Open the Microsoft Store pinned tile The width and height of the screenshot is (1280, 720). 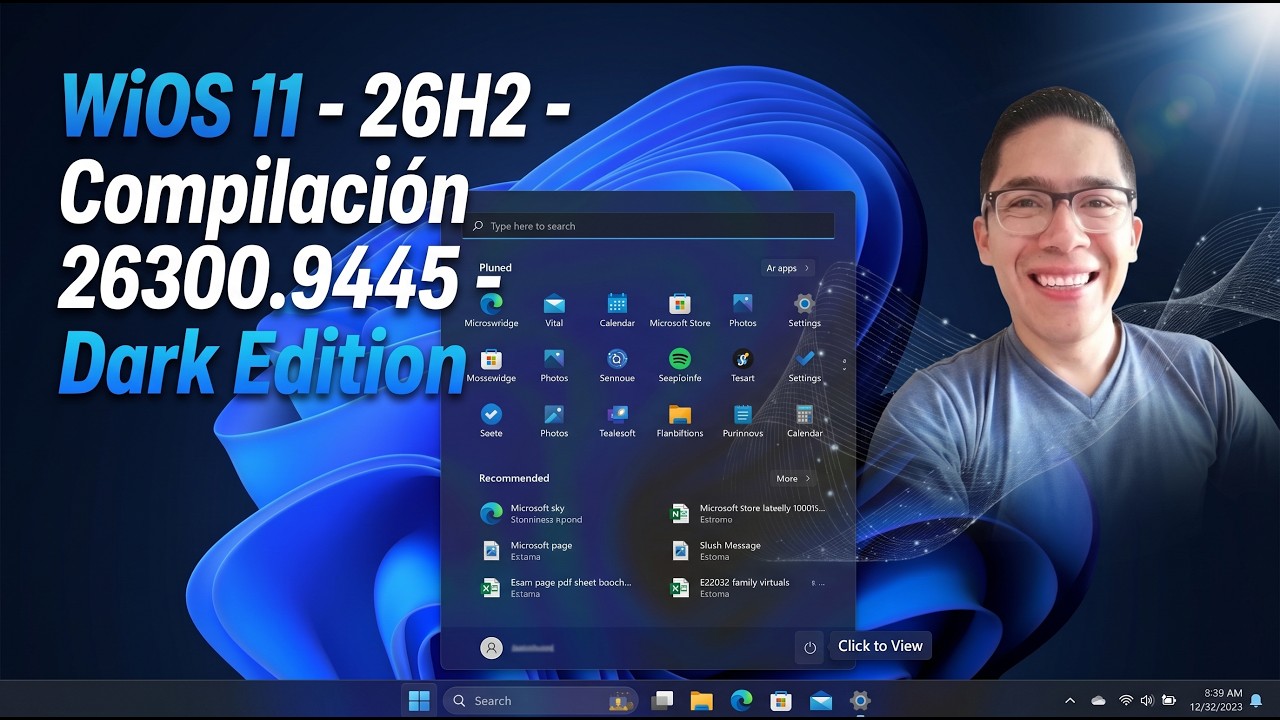[x=680, y=310]
